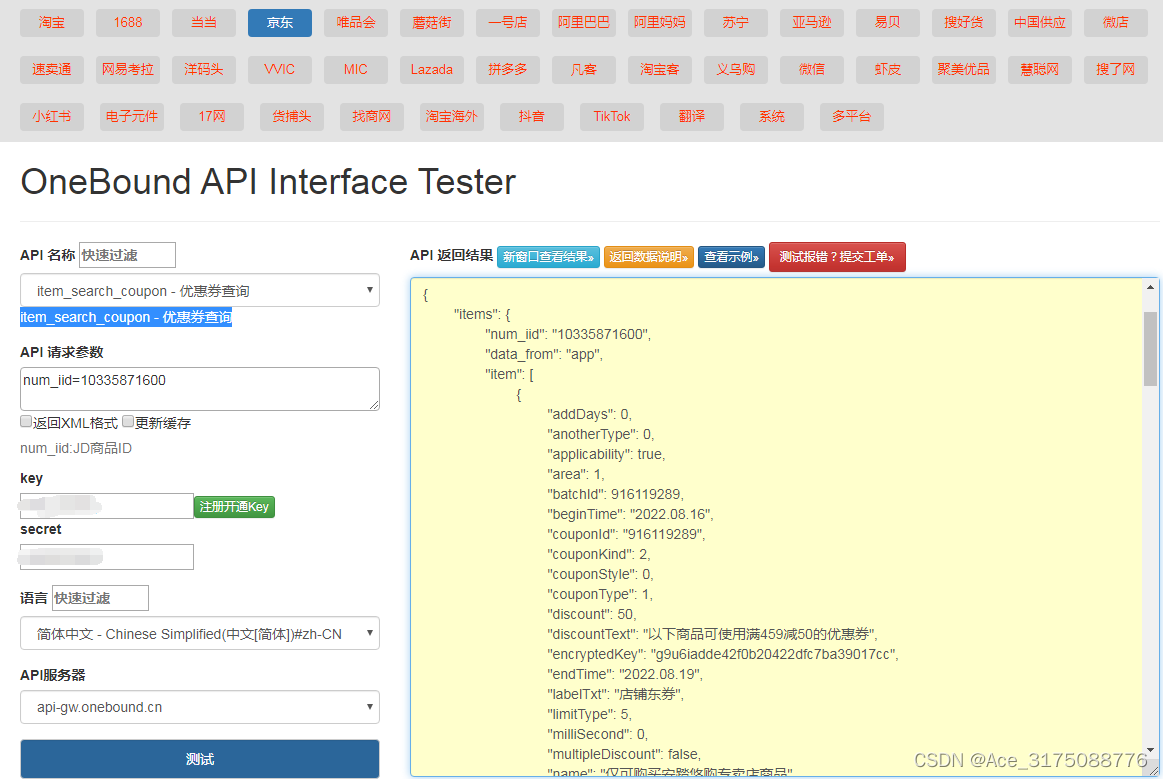Open the Lazada platform tab
Screen dimensions: 1163x779
pos(432,70)
